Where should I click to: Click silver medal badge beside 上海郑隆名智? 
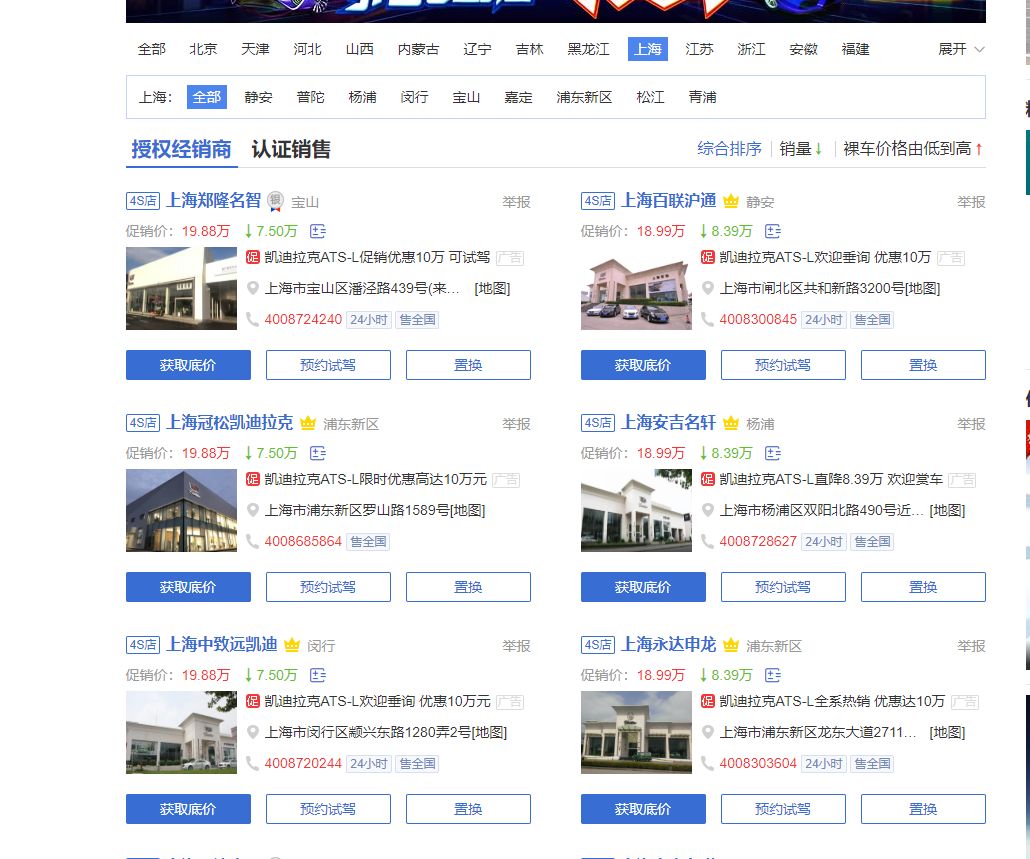(x=275, y=201)
